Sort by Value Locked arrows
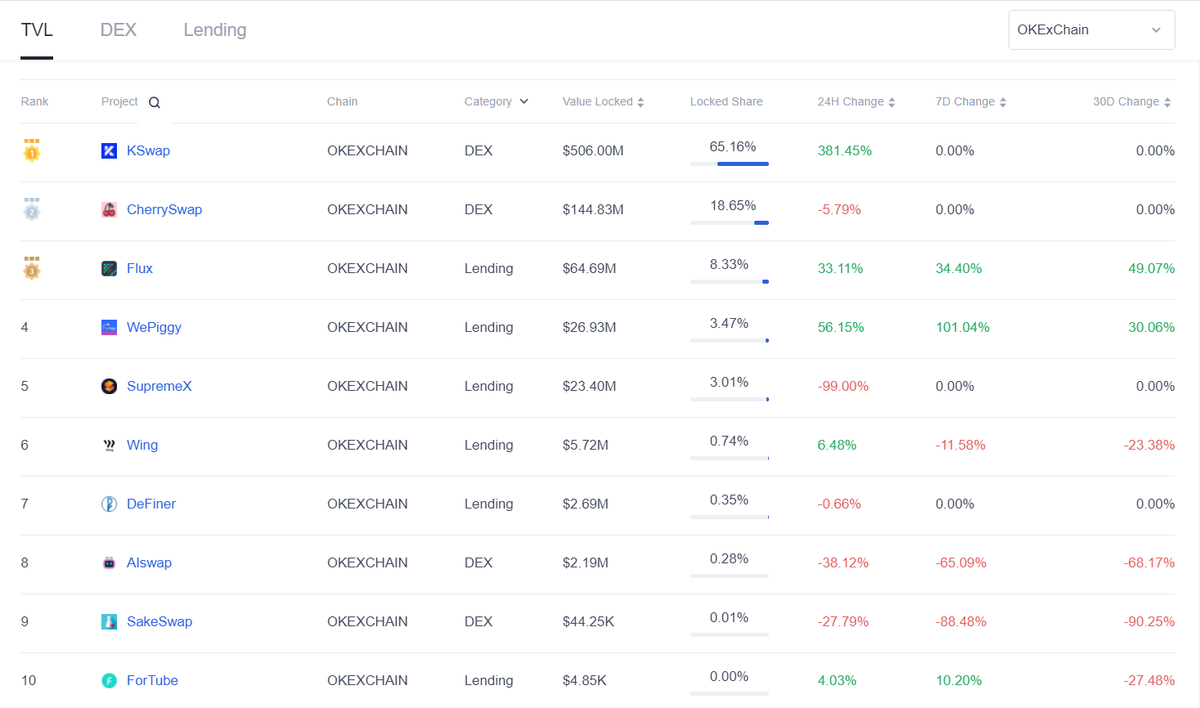 640,102
